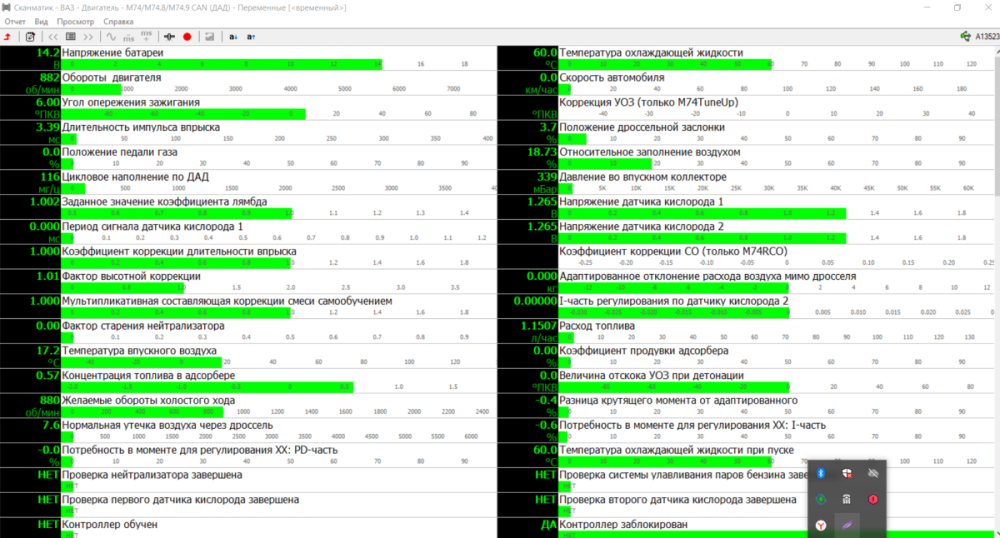
Task: Open Bluetooth tray icon
Action: tap(821, 474)
